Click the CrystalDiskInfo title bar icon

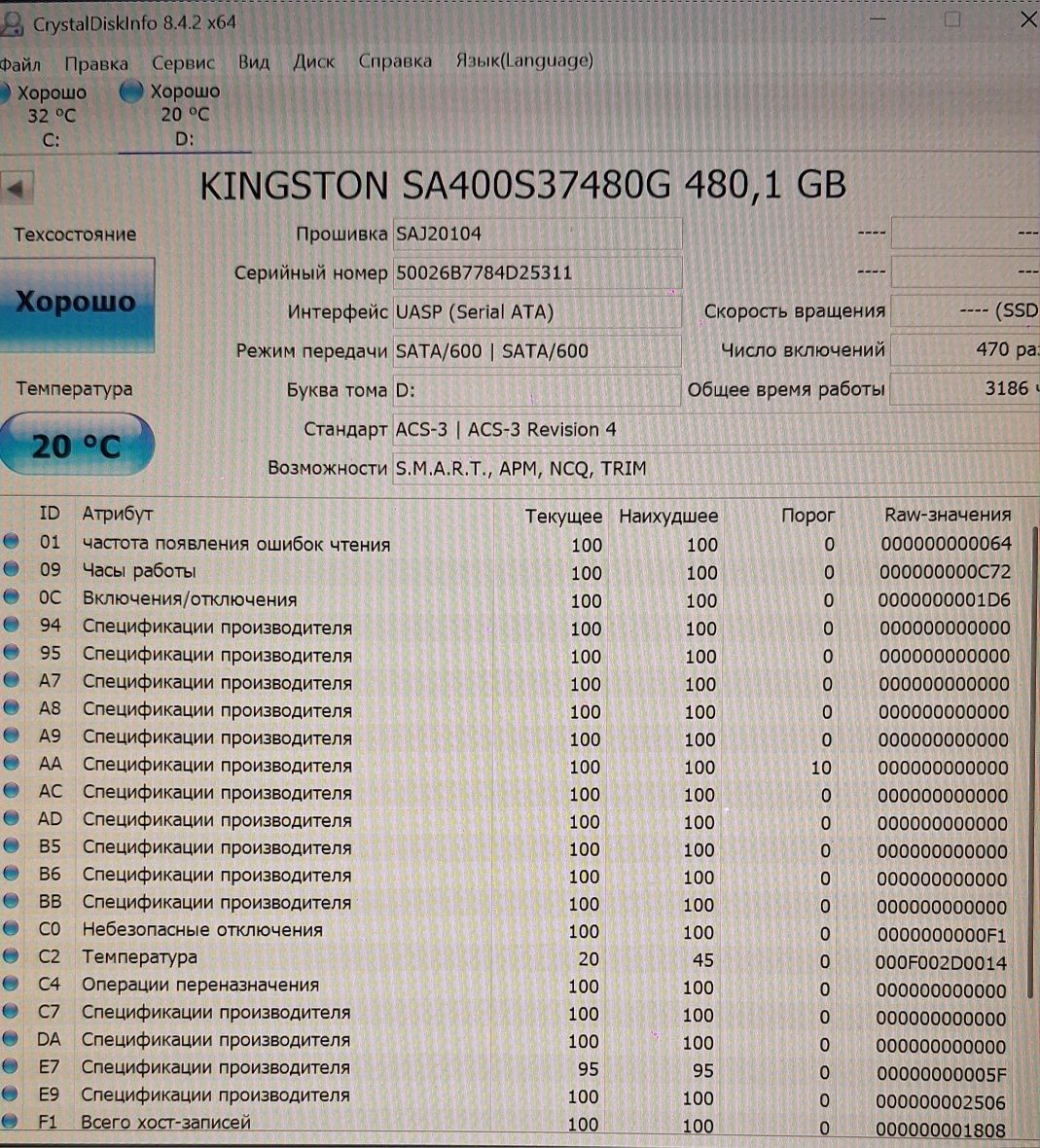point(13,24)
